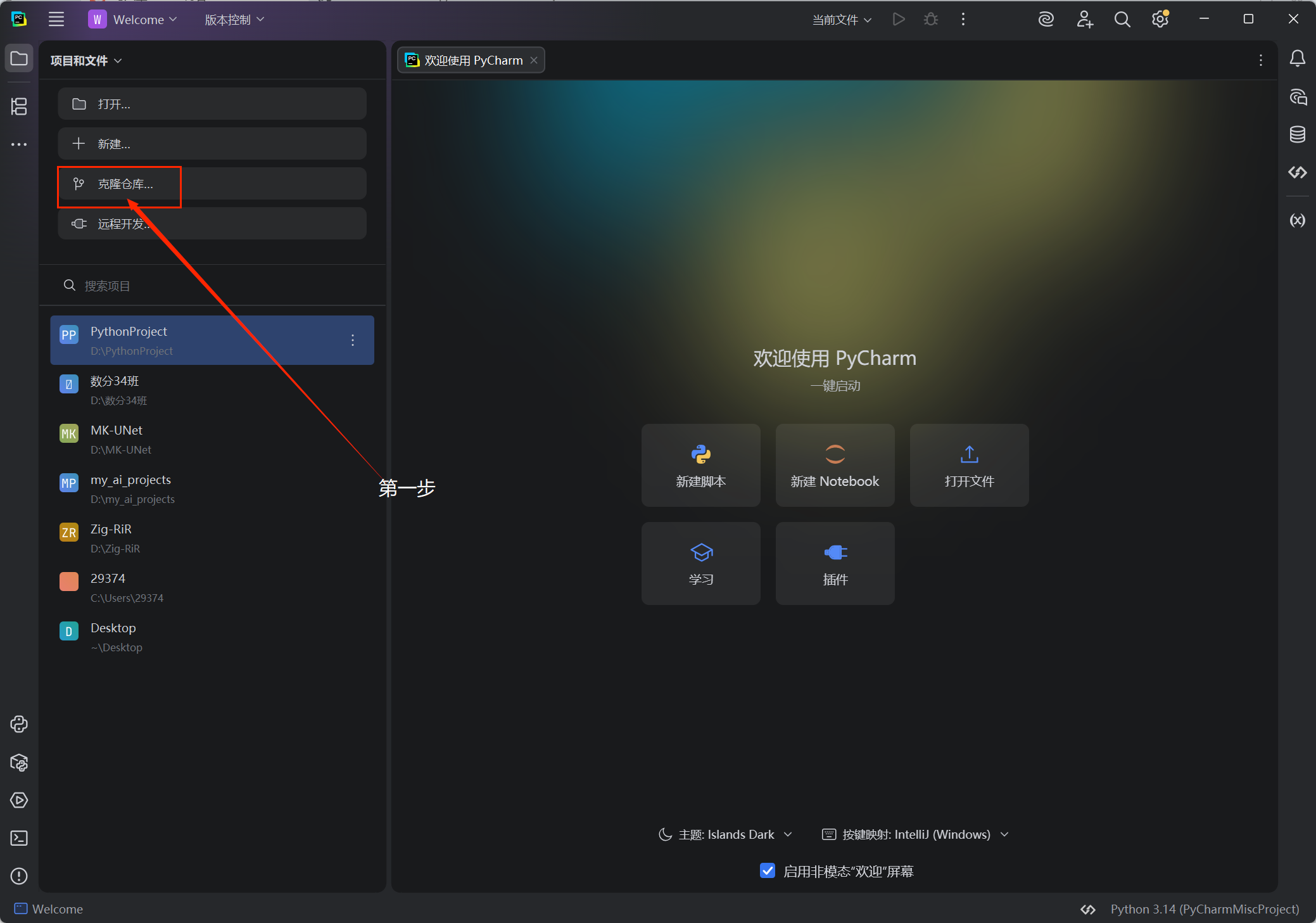Open the 29374 recent project

[x=212, y=587]
